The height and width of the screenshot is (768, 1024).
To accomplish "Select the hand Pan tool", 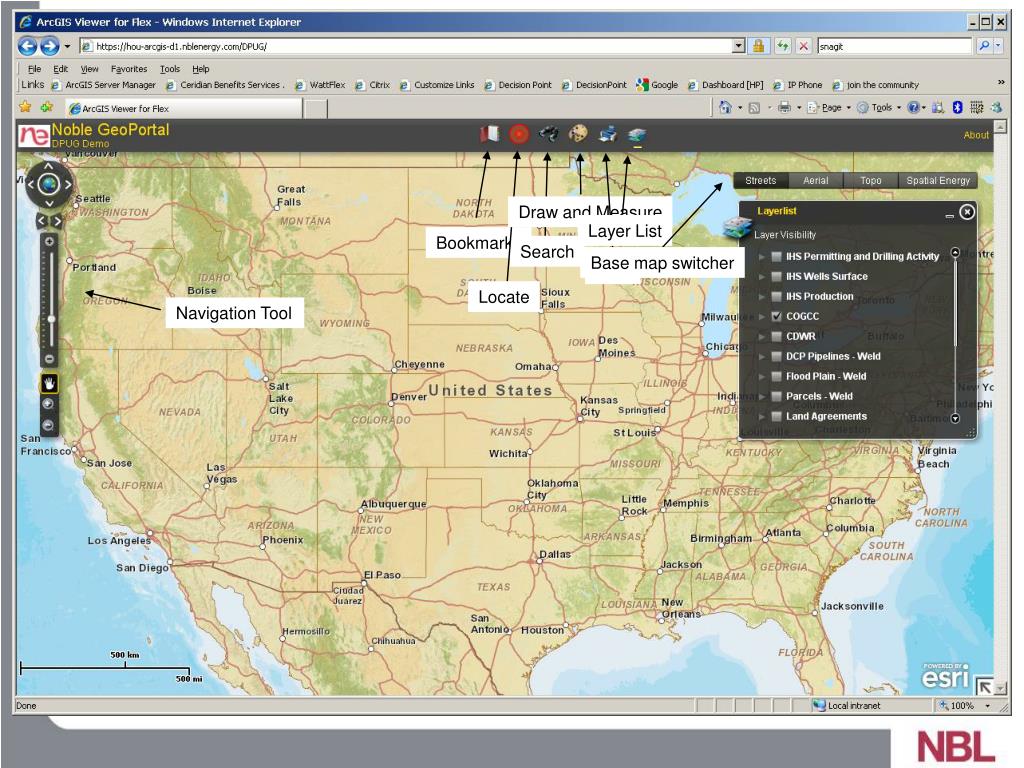I will pyautogui.click(x=49, y=383).
